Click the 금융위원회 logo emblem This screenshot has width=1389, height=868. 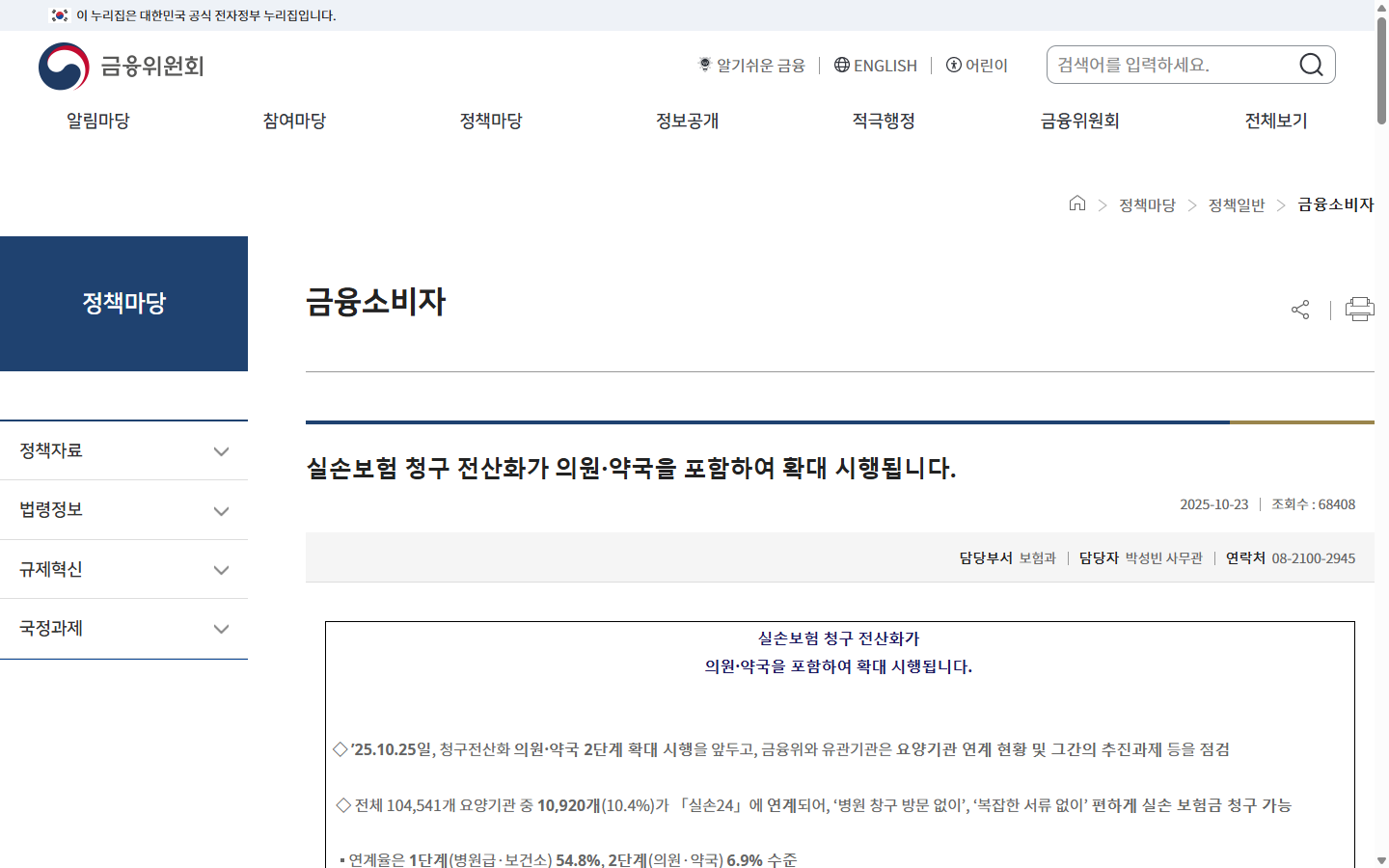[64, 67]
